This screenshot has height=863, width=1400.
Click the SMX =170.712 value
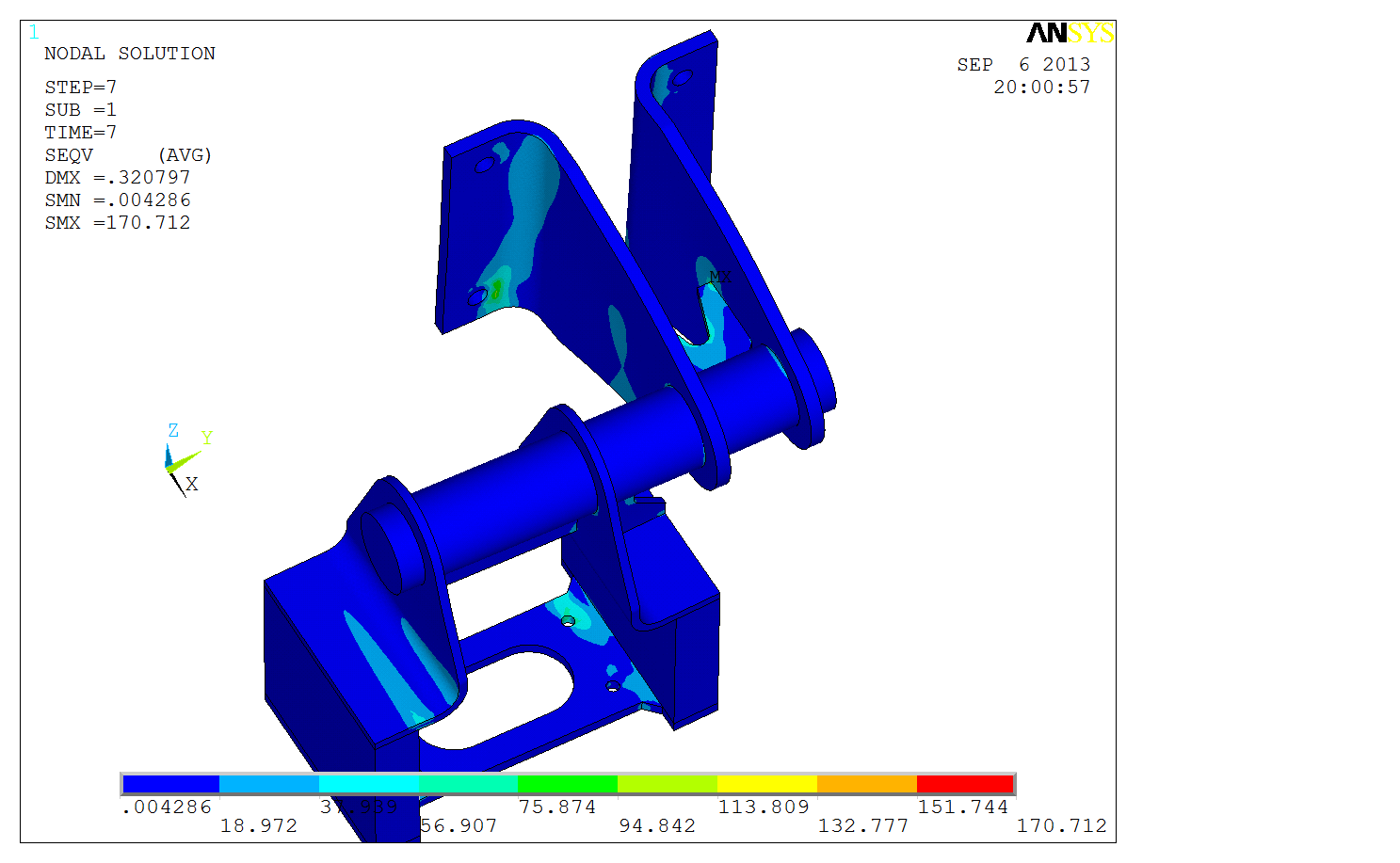coord(118,223)
